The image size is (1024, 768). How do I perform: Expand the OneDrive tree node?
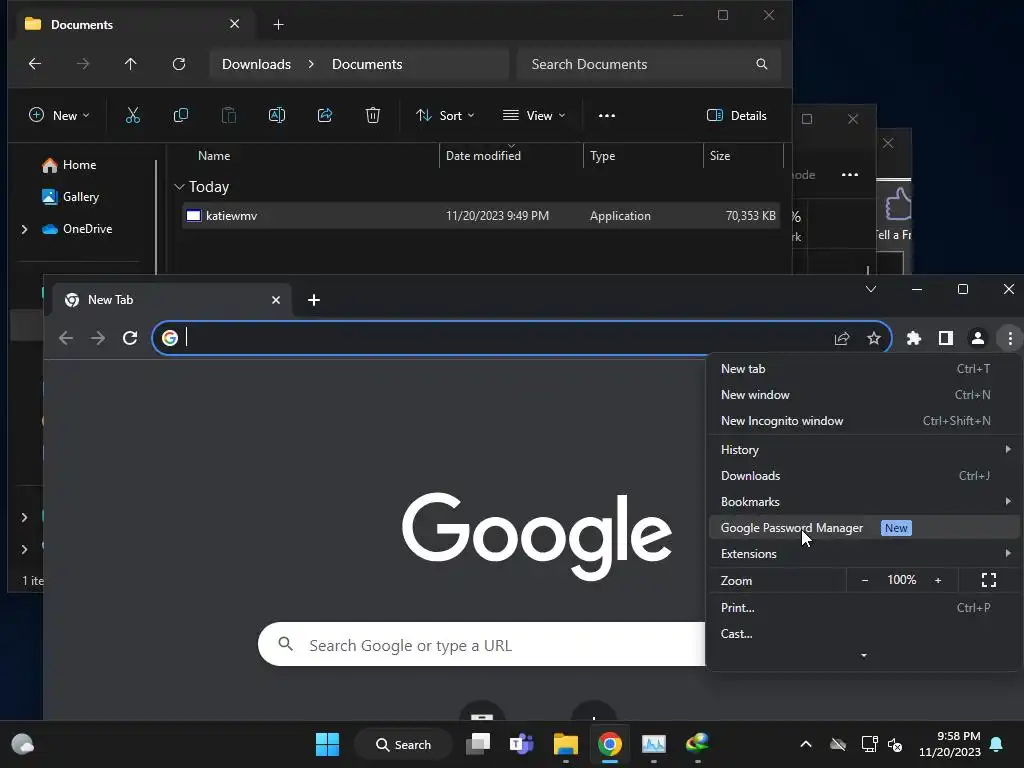pos(24,229)
